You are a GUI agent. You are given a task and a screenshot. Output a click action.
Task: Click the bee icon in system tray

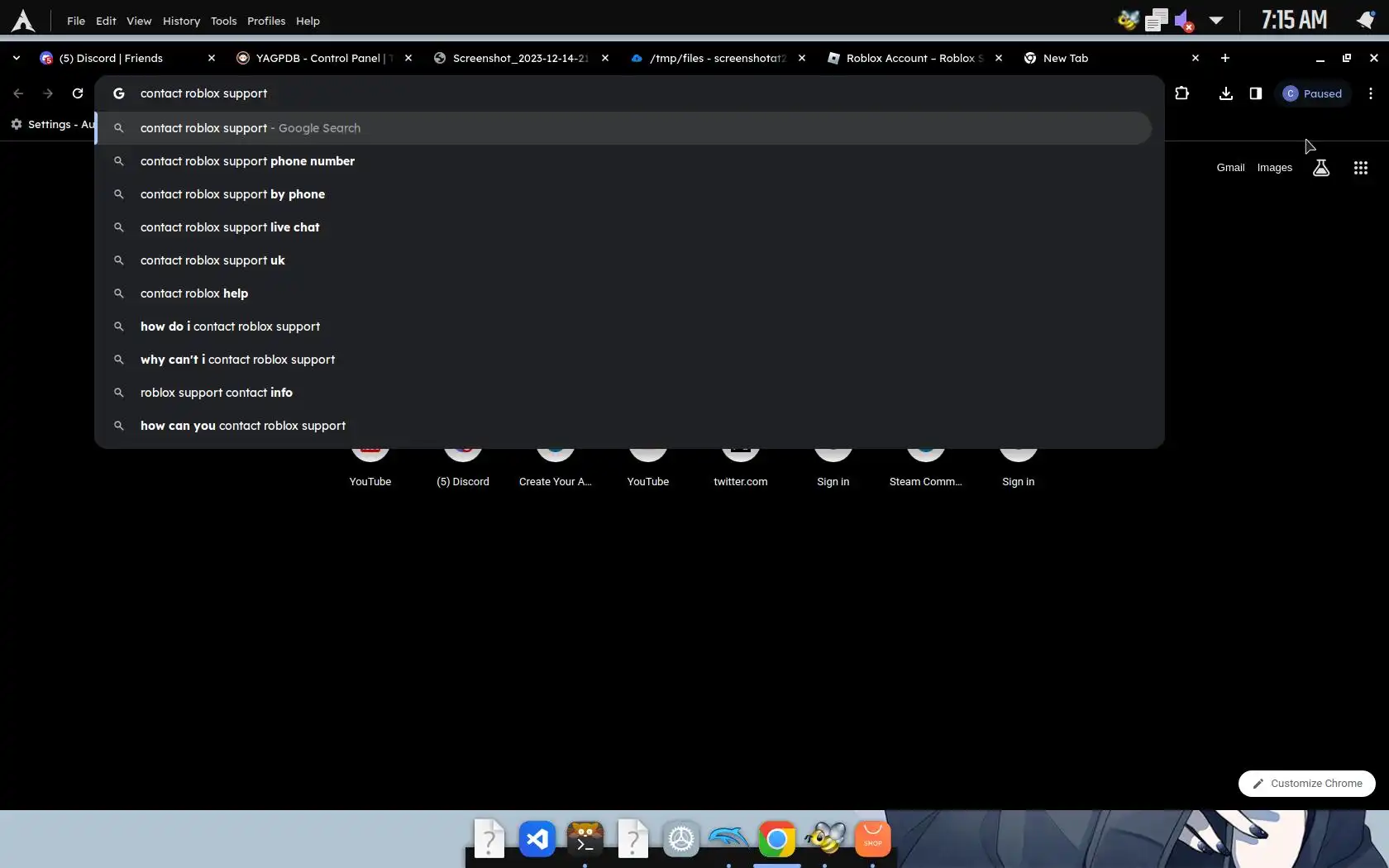tap(1128, 20)
